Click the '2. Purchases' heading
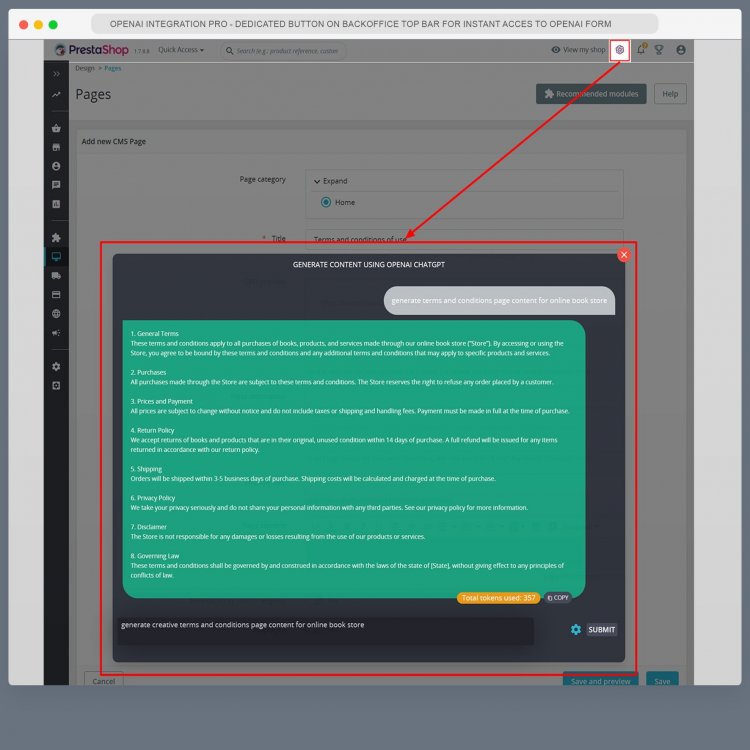The image size is (750, 750). (x=148, y=372)
